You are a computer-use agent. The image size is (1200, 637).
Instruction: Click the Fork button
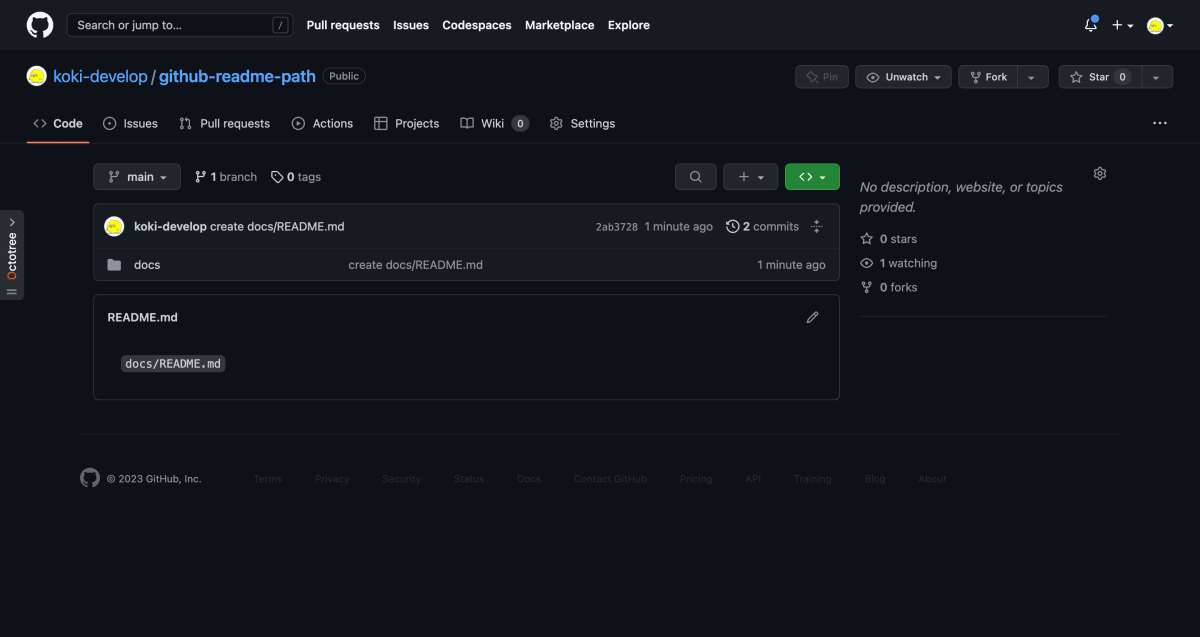pyautogui.click(x=988, y=77)
